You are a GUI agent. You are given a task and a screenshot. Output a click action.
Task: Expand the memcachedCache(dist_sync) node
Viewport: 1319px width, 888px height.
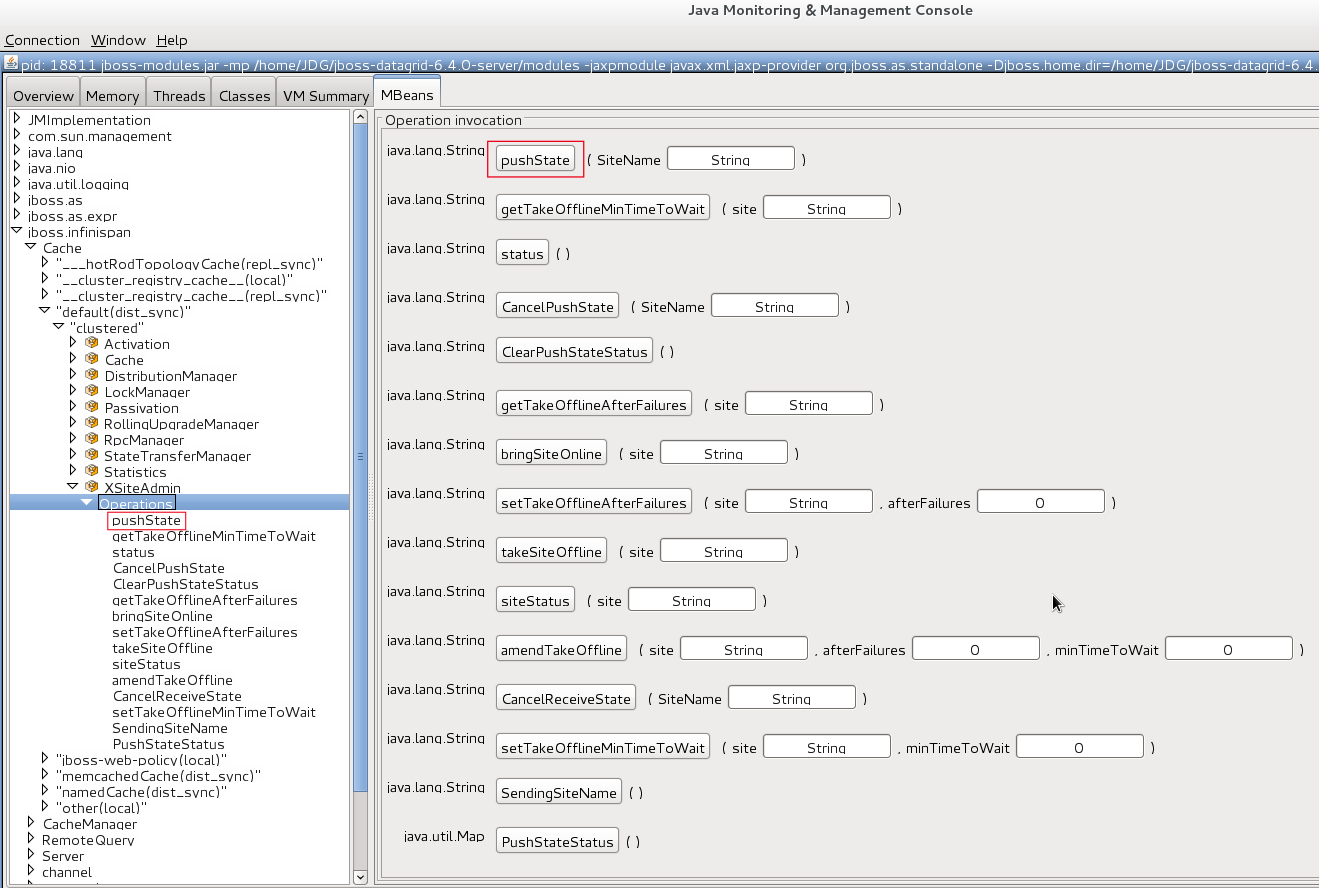(x=45, y=775)
